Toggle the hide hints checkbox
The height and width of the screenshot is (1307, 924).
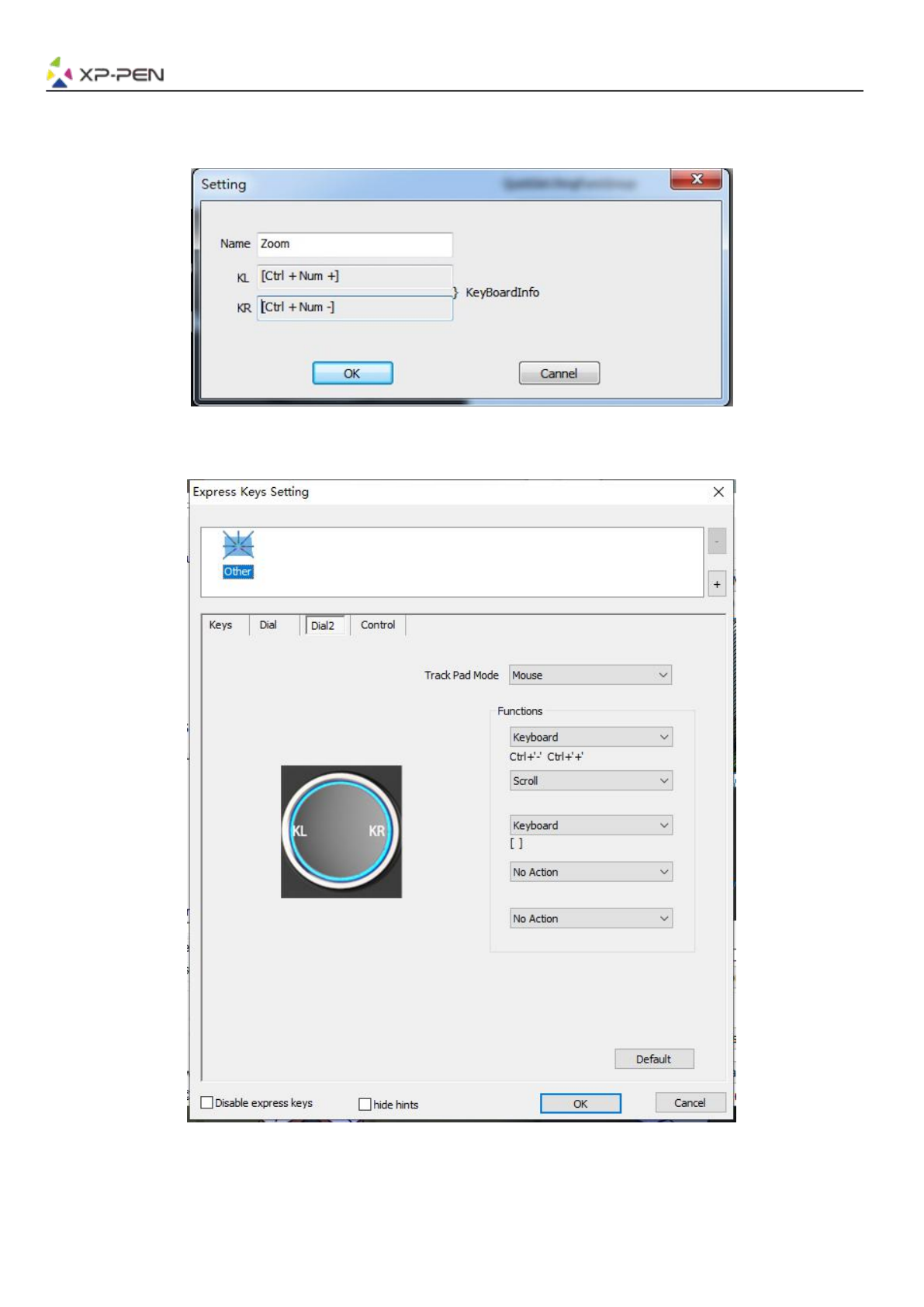[365, 1104]
